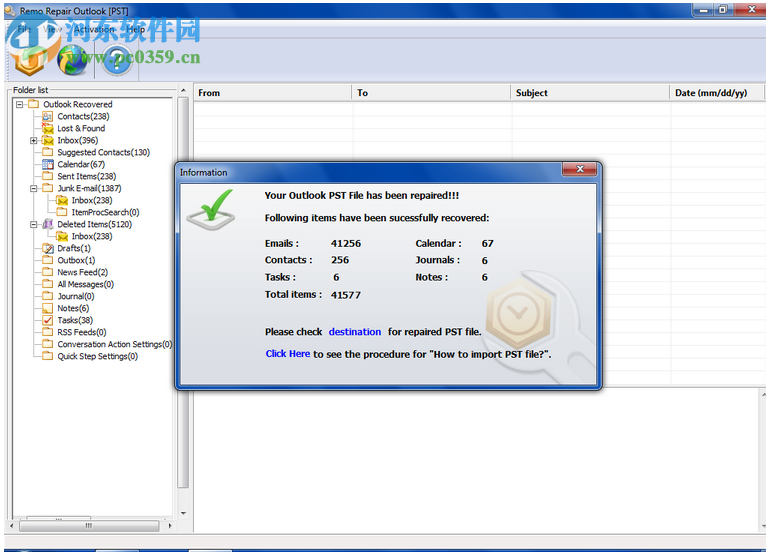Click the Sent Items(238) folder icon
The image size is (766, 552).
[47, 176]
